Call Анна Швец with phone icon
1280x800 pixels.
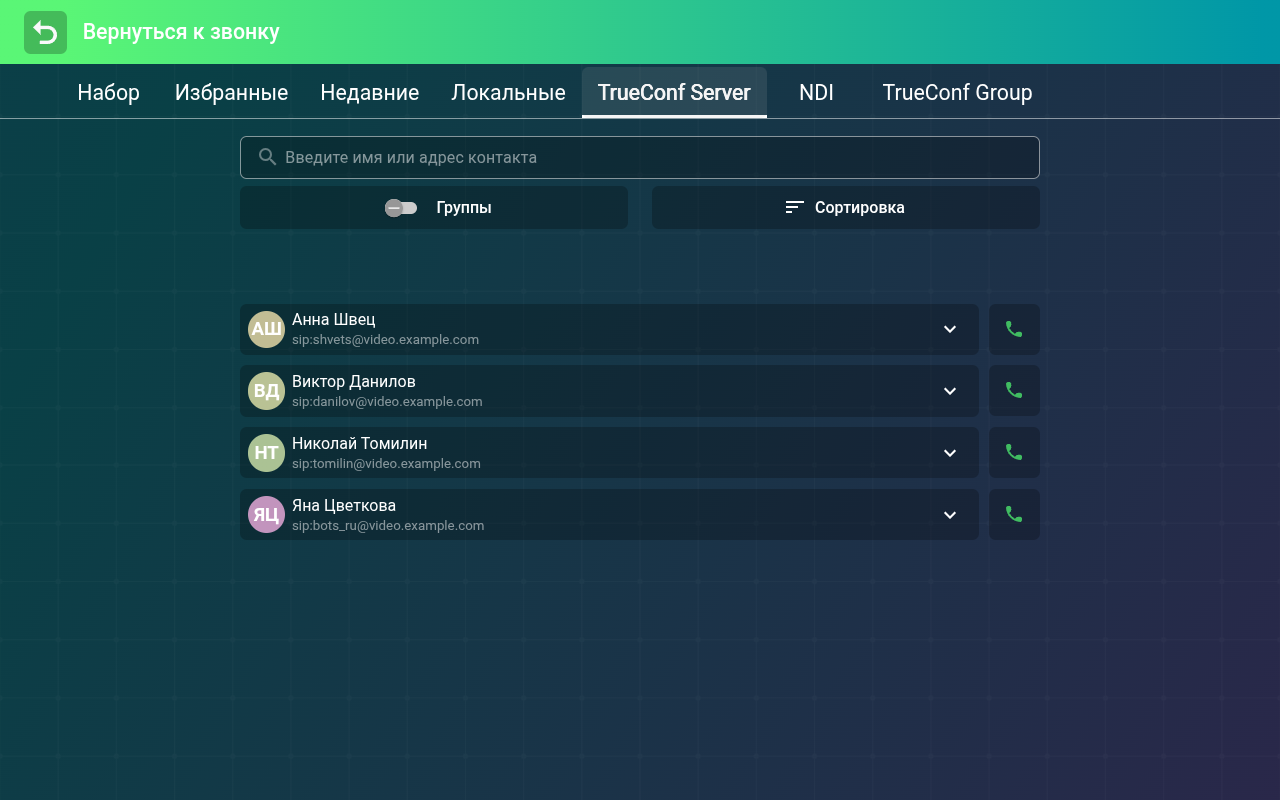tap(1014, 329)
